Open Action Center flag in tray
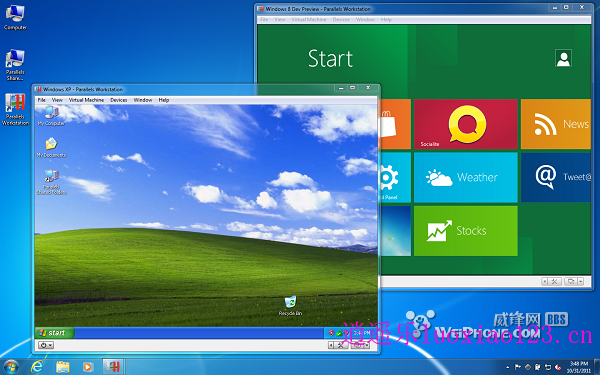The height and width of the screenshot is (375, 600). click(518, 367)
